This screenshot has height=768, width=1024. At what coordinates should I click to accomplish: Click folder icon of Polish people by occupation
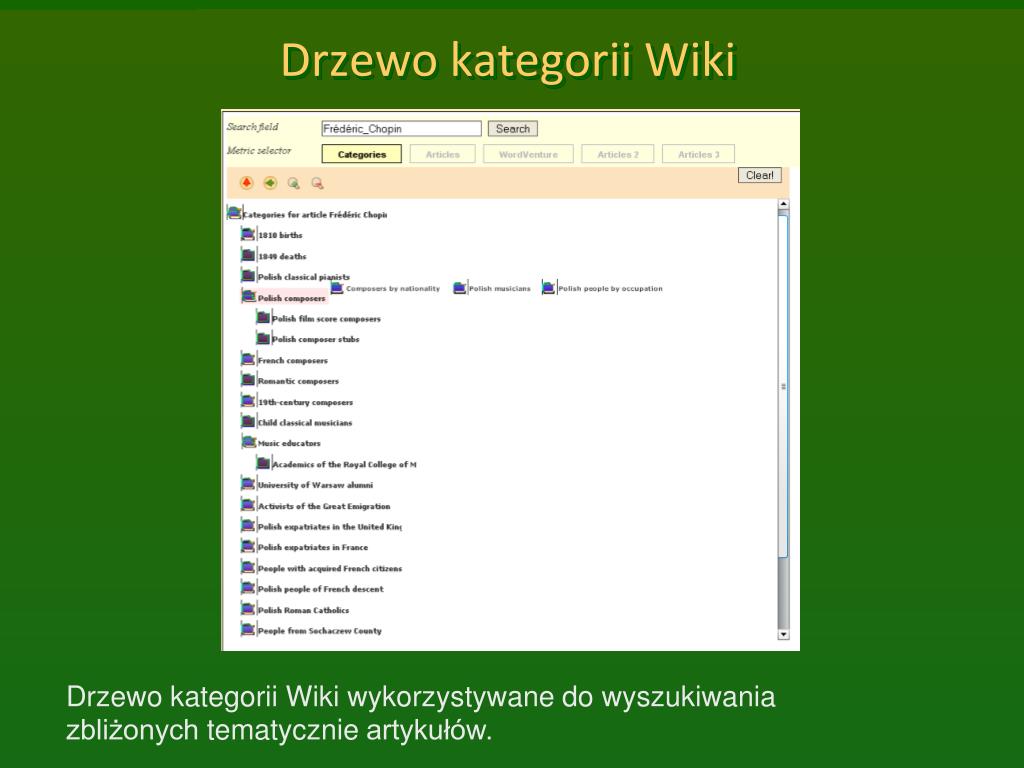tap(549, 287)
